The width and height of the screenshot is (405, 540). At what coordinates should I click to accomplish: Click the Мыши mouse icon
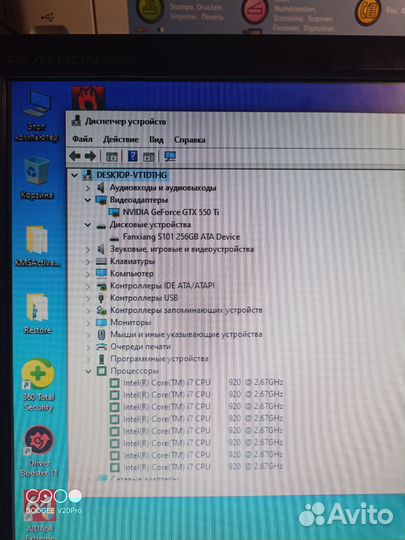coord(101,334)
